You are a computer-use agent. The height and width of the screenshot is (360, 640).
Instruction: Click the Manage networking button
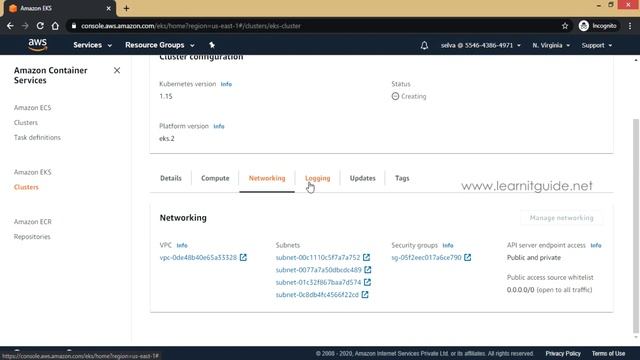coord(562,218)
